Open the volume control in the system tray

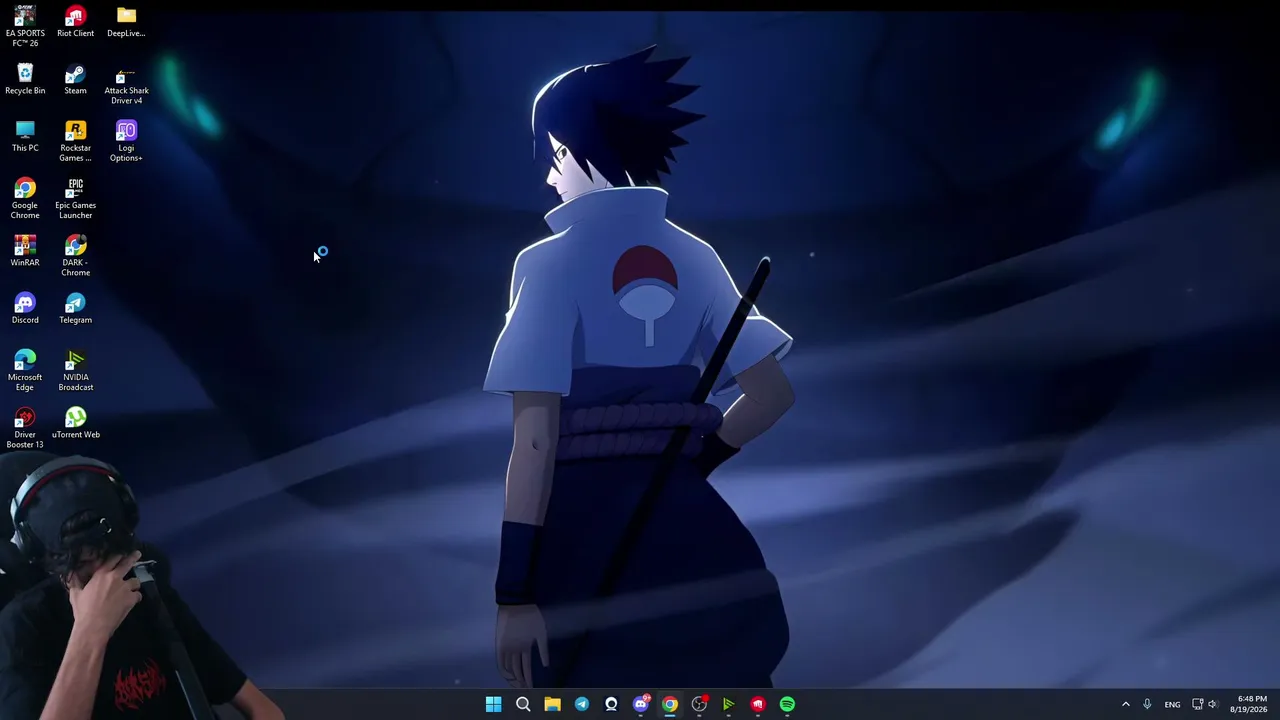1213,704
